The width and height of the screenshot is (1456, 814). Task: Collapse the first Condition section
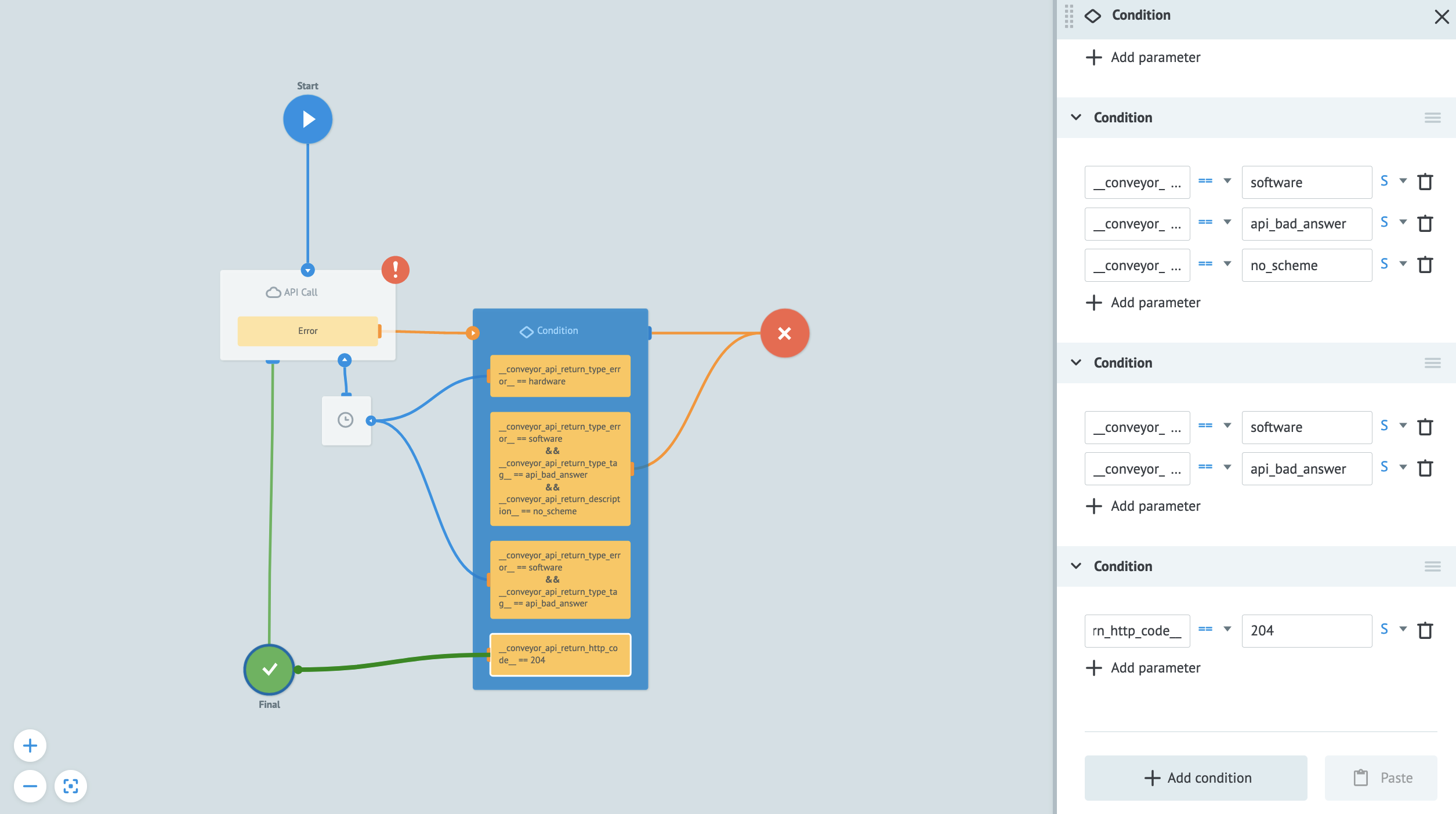(x=1076, y=117)
